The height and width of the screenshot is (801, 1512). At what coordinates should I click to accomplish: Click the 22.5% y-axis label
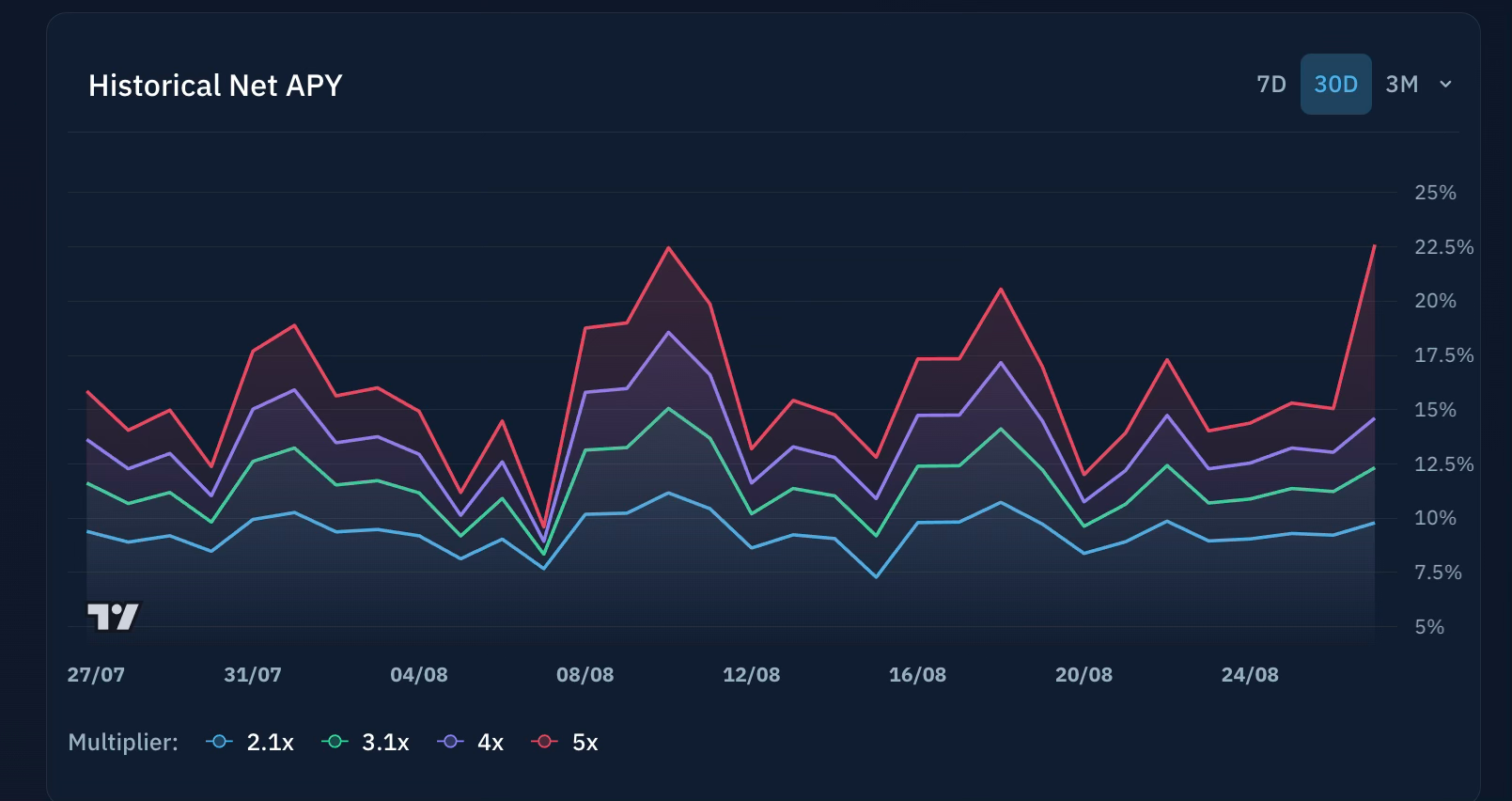(x=1443, y=247)
